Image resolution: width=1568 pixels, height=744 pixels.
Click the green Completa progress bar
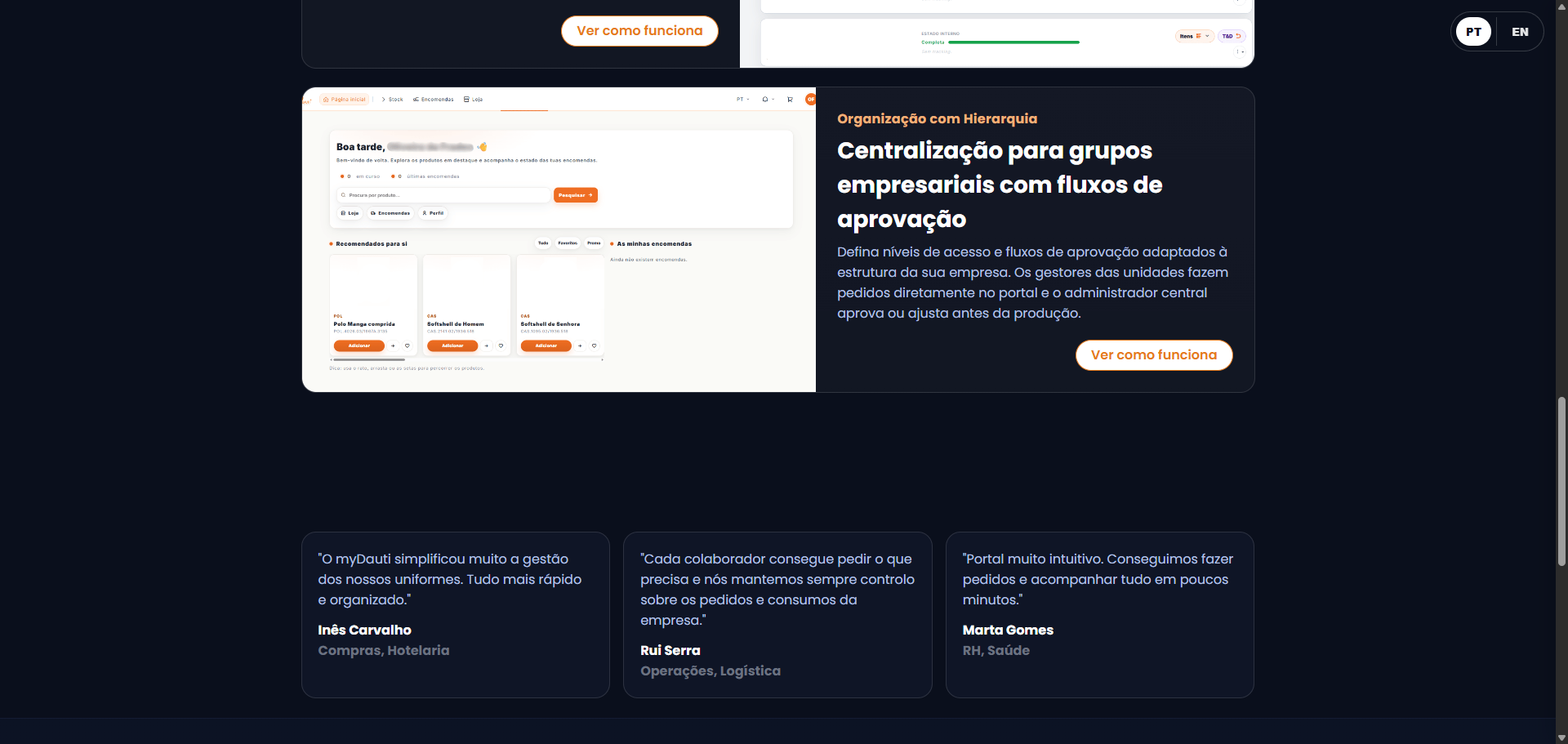[1013, 42]
